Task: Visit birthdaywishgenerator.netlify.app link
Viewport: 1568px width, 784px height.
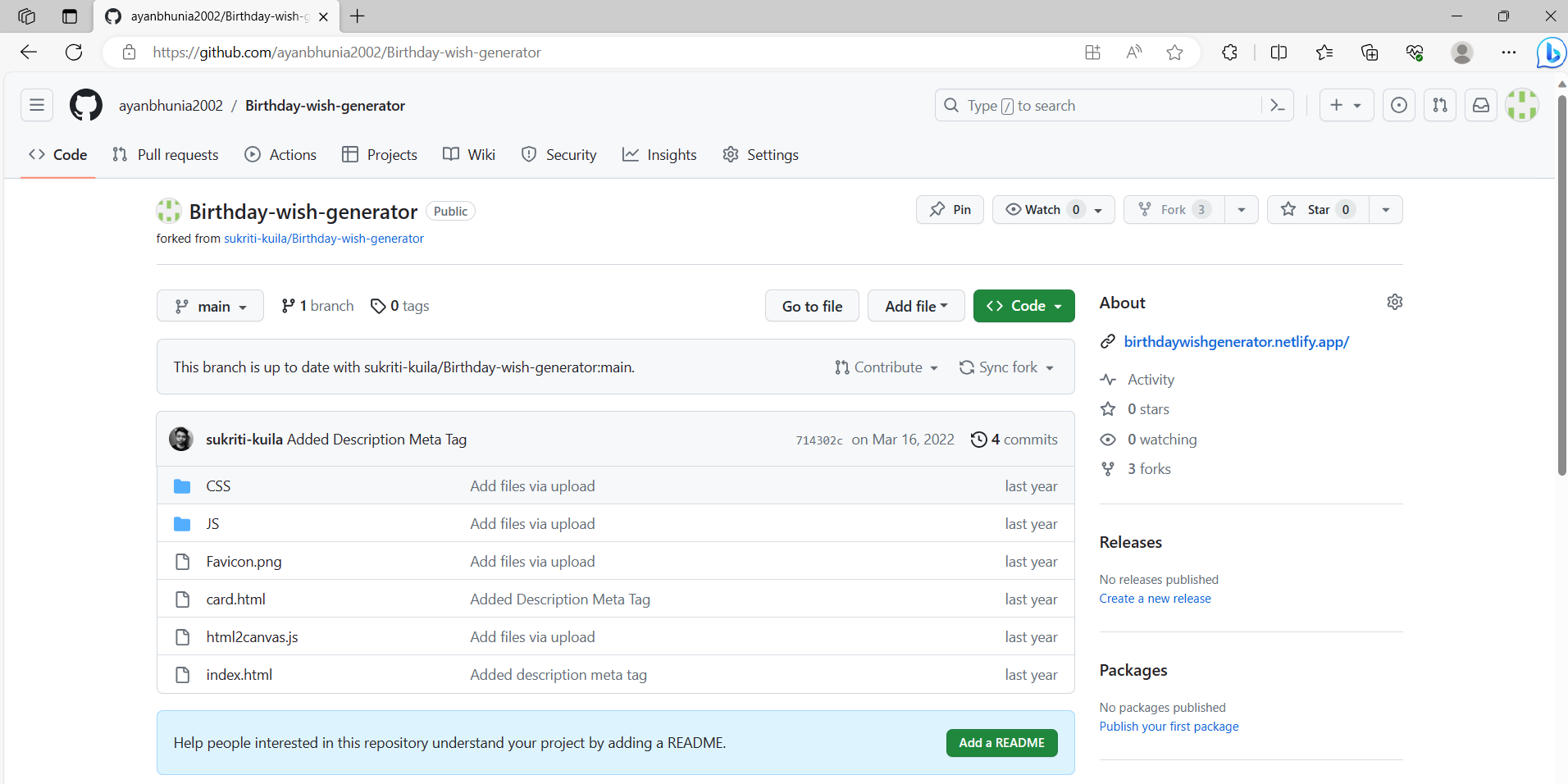Action: click(1237, 341)
